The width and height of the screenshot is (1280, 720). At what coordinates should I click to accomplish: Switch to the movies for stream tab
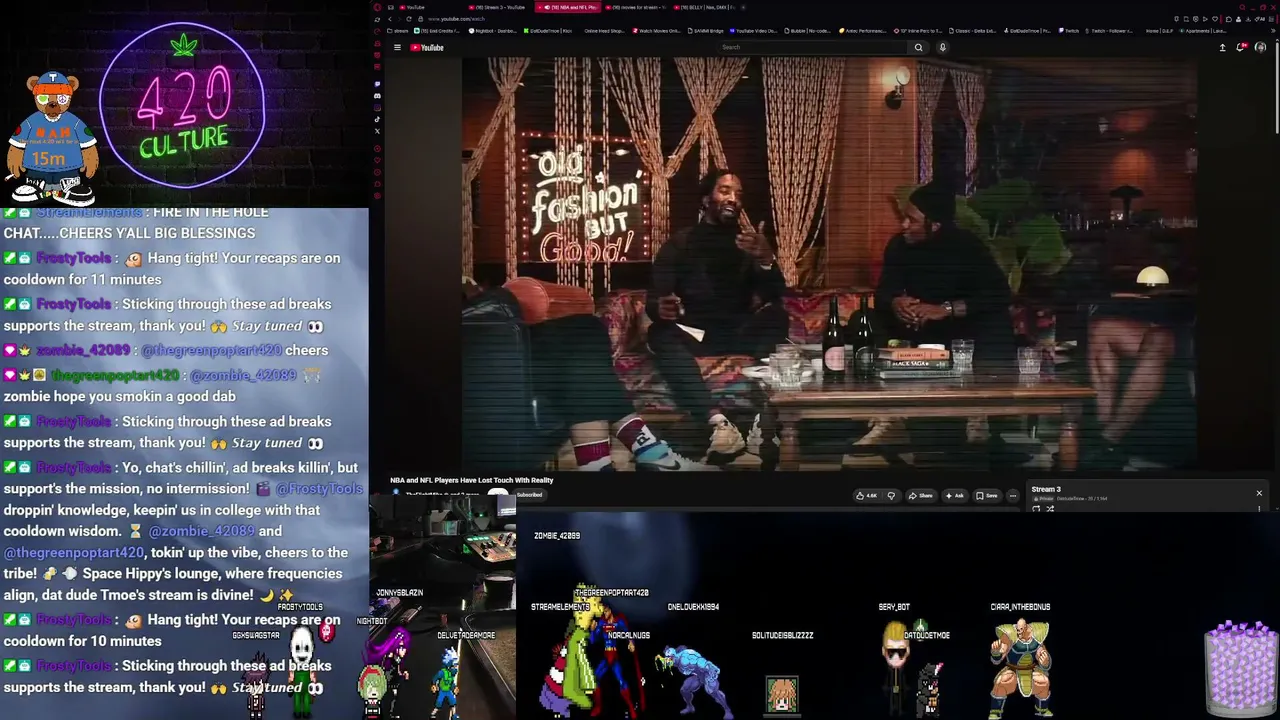(x=637, y=7)
